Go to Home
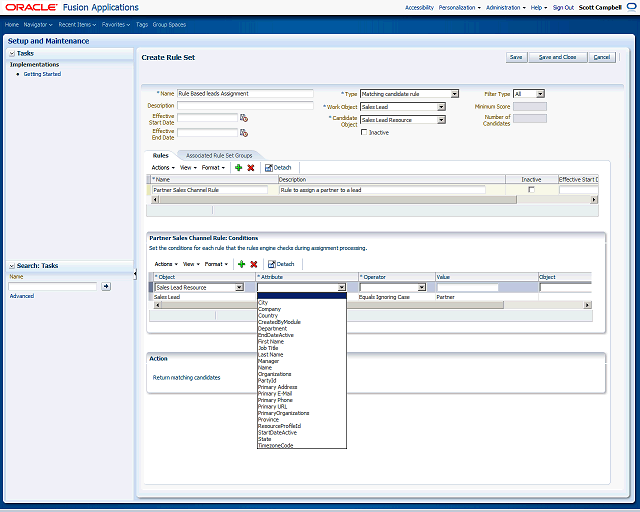Image resolution: width=640 pixels, height=512 pixels. tap(12, 24)
